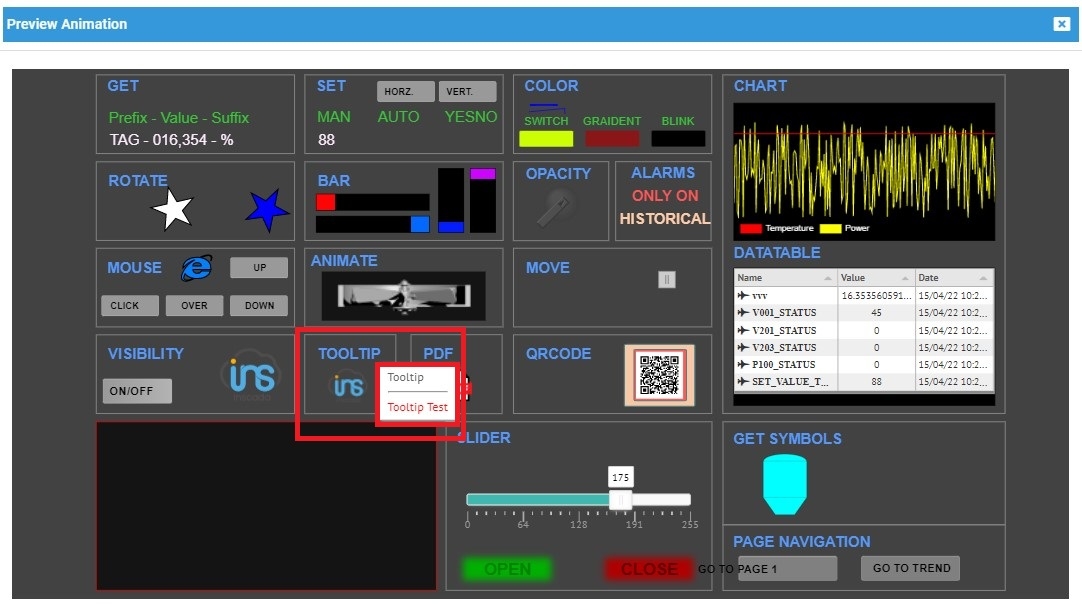Viewport: 1082px width, 606px height.
Task: Select the V001_STATUS row in datatable
Action: pos(785,313)
